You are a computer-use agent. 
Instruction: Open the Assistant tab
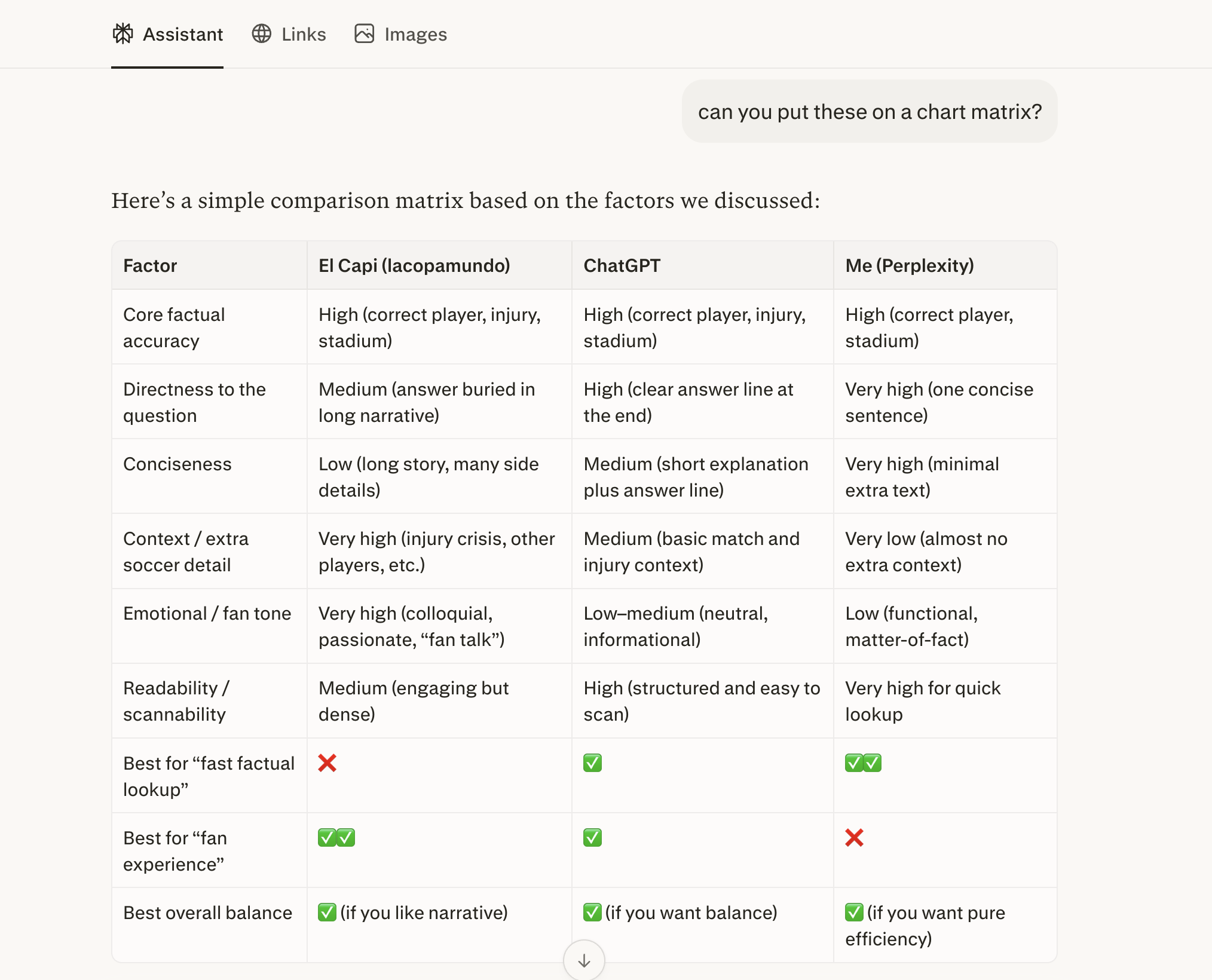tap(182, 34)
